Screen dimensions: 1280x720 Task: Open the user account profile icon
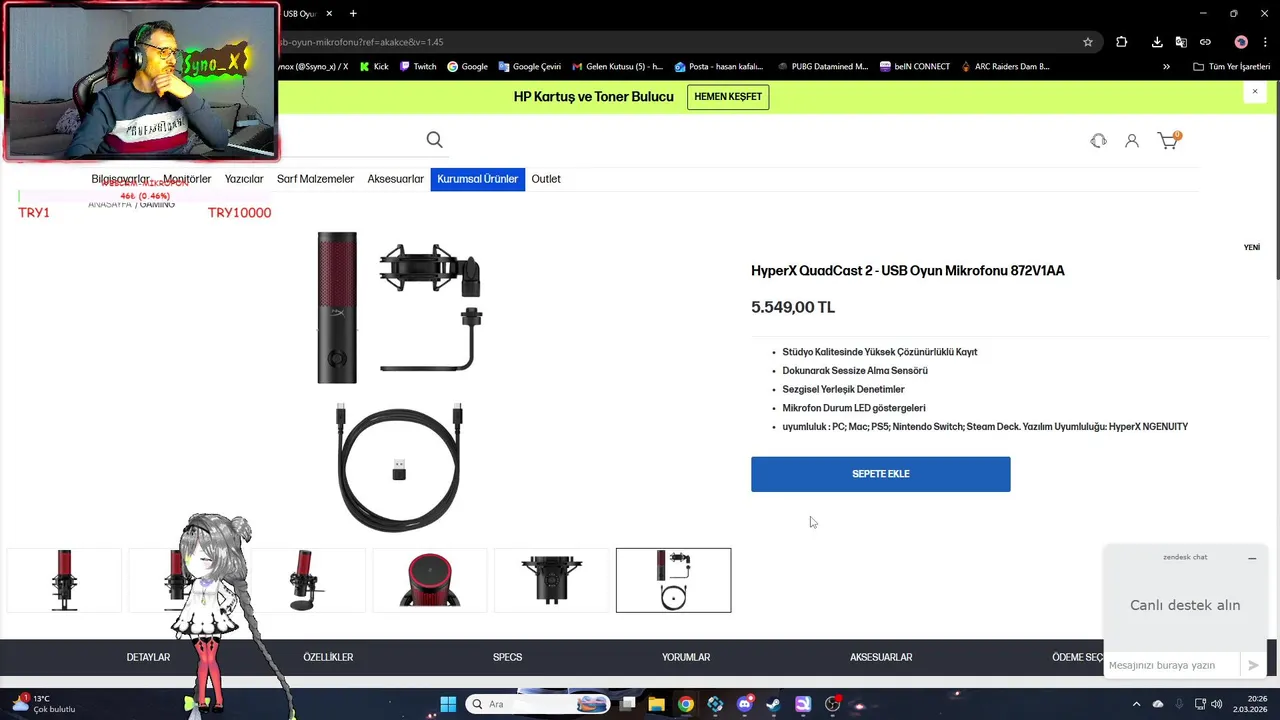click(x=1132, y=141)
